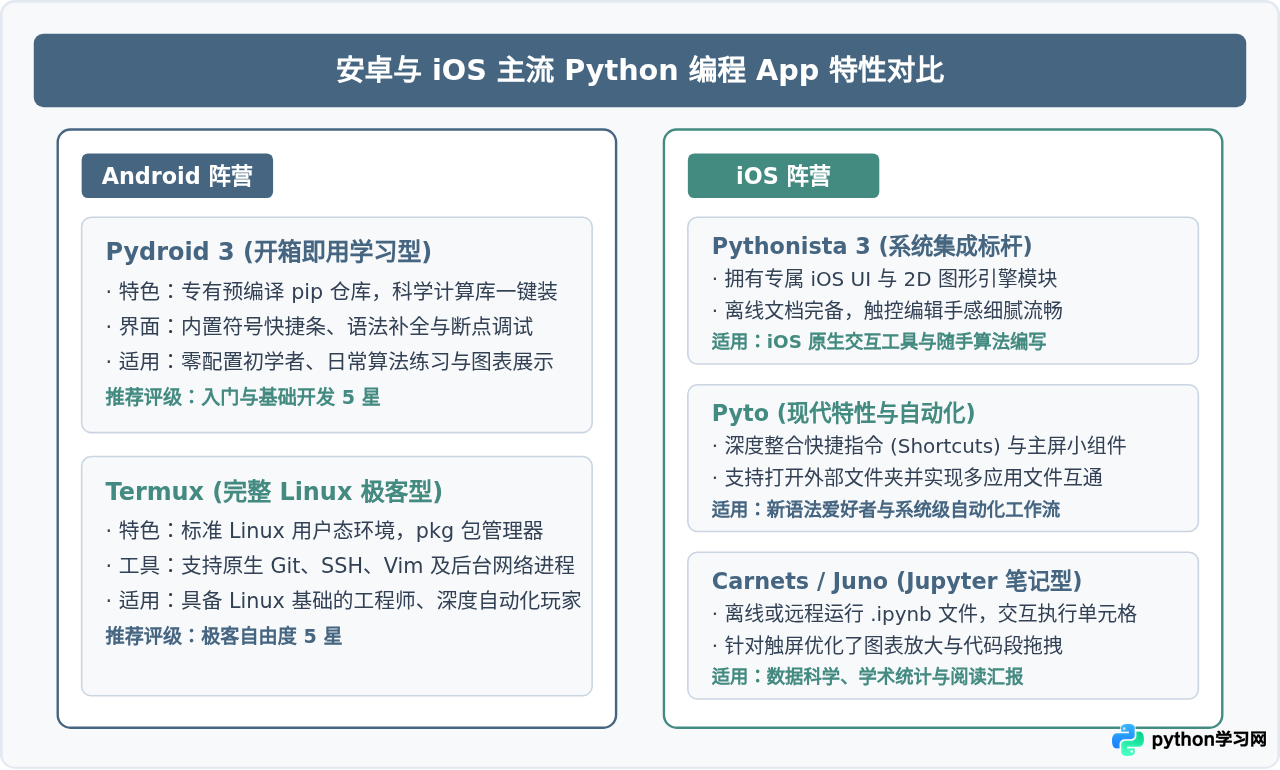The height and width of the screenshot is (770, 1280).
Task: Click "适用：数据科学、学术统计与阅读汇报"
Action: click(x=868, y=678)
